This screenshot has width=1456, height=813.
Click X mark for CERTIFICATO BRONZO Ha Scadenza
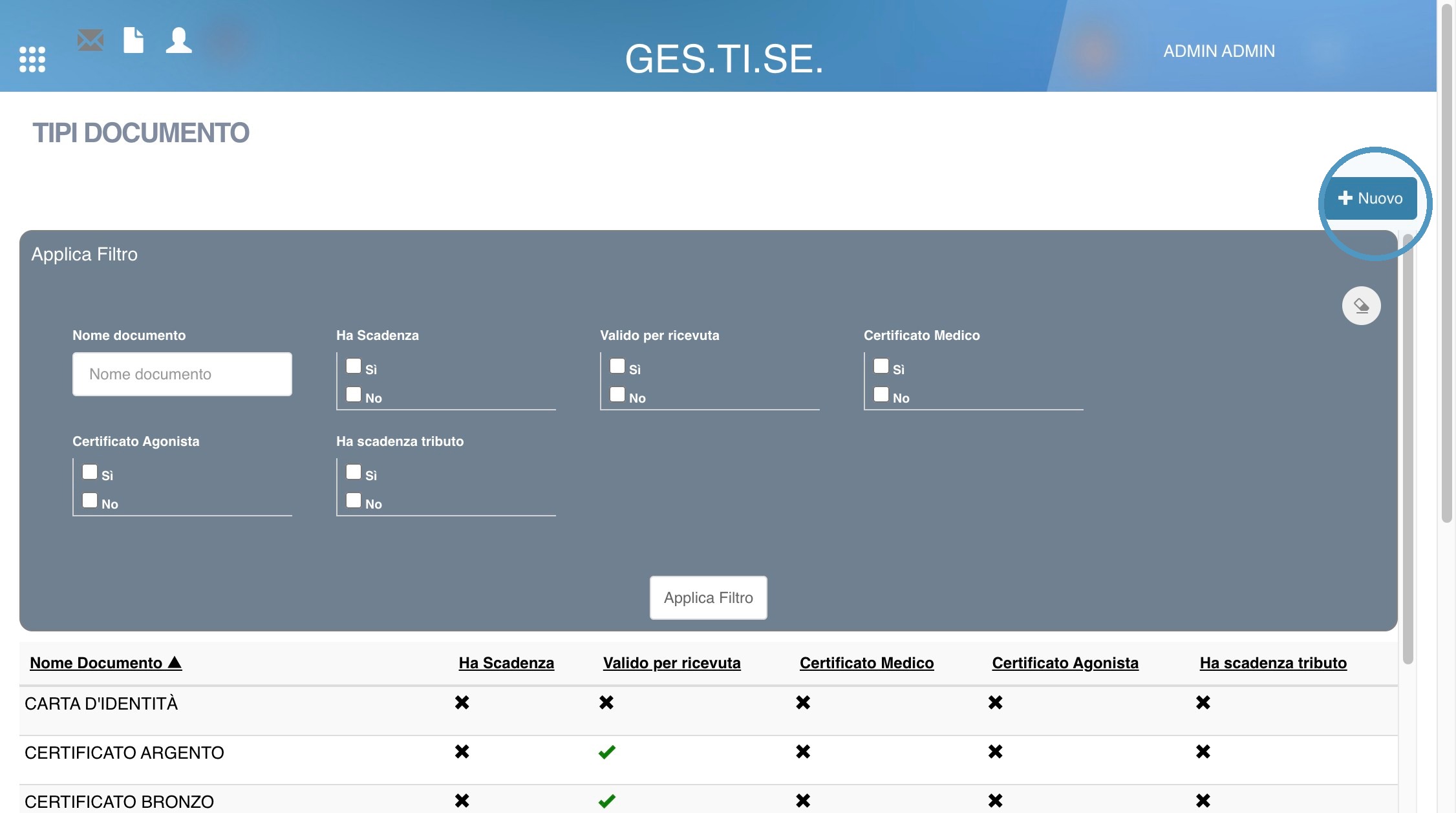point(462,801)
